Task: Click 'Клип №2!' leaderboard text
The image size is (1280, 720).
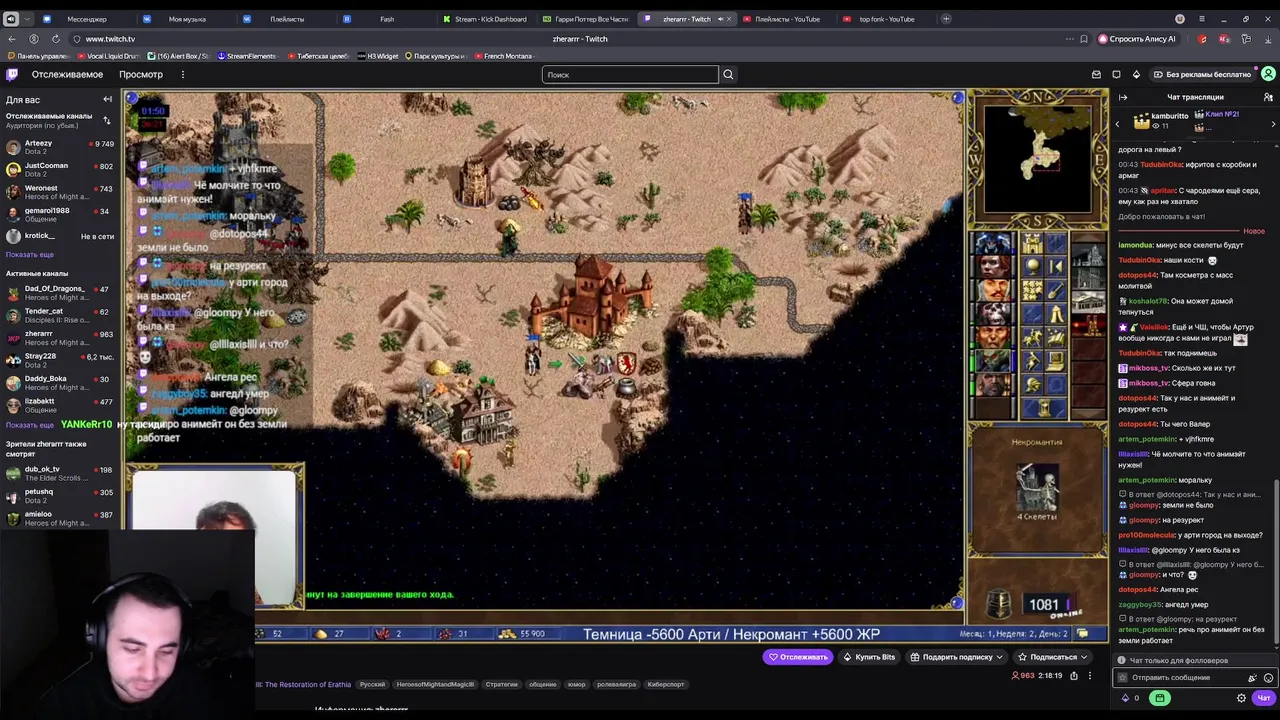Action: (x=1222, y=115)
